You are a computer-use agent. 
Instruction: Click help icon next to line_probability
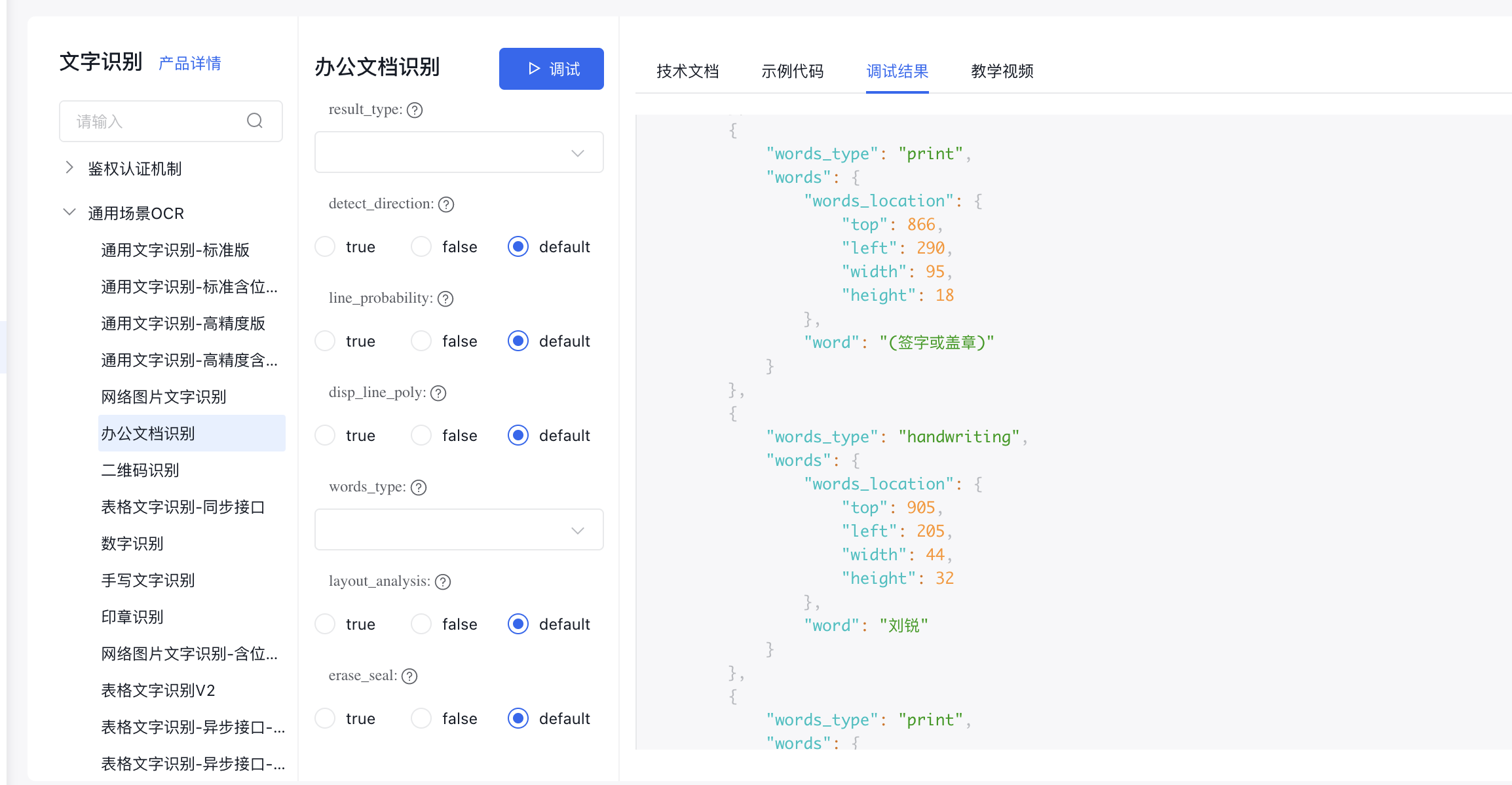445,299
